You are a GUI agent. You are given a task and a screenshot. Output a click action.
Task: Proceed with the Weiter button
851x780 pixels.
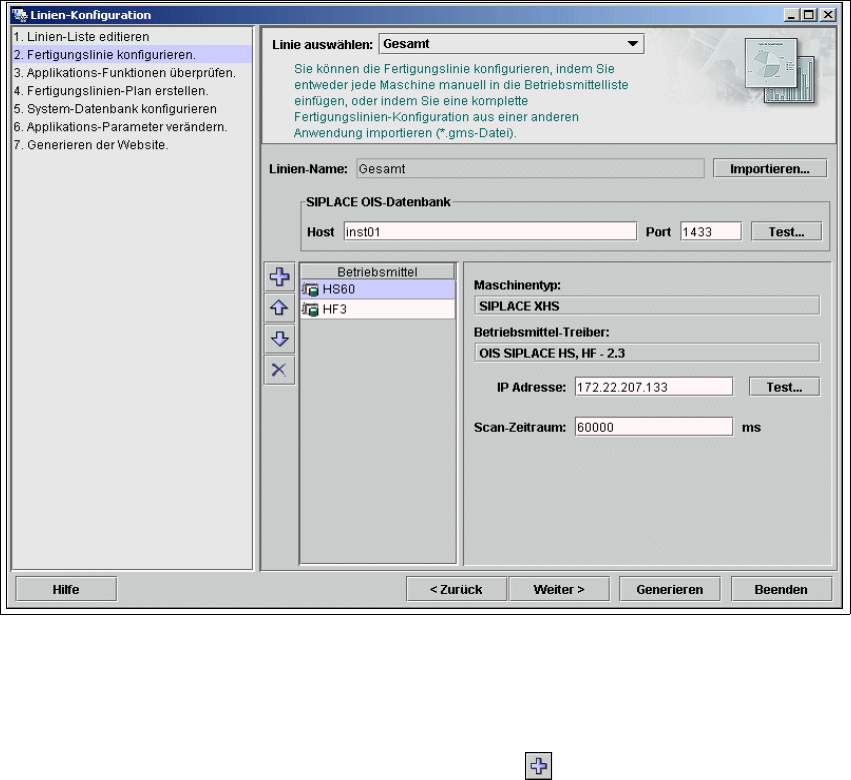tap(559, 589)
